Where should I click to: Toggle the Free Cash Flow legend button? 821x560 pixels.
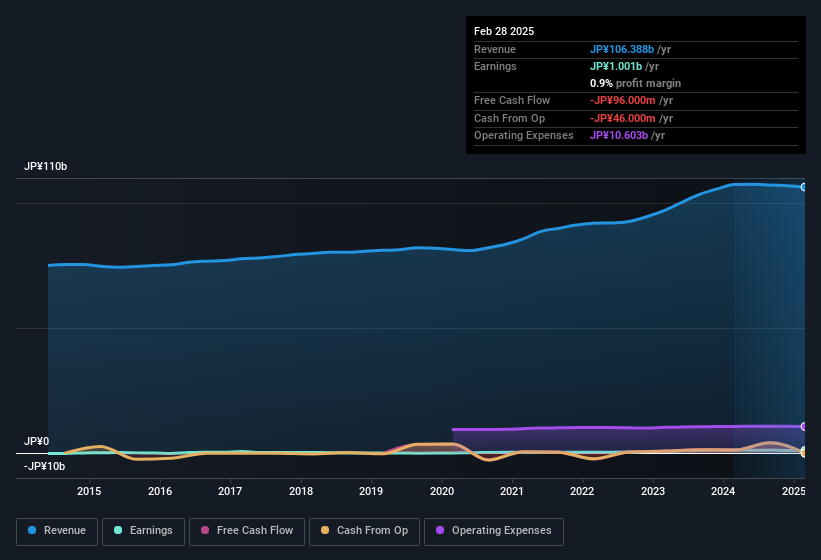tap(247, 531)
